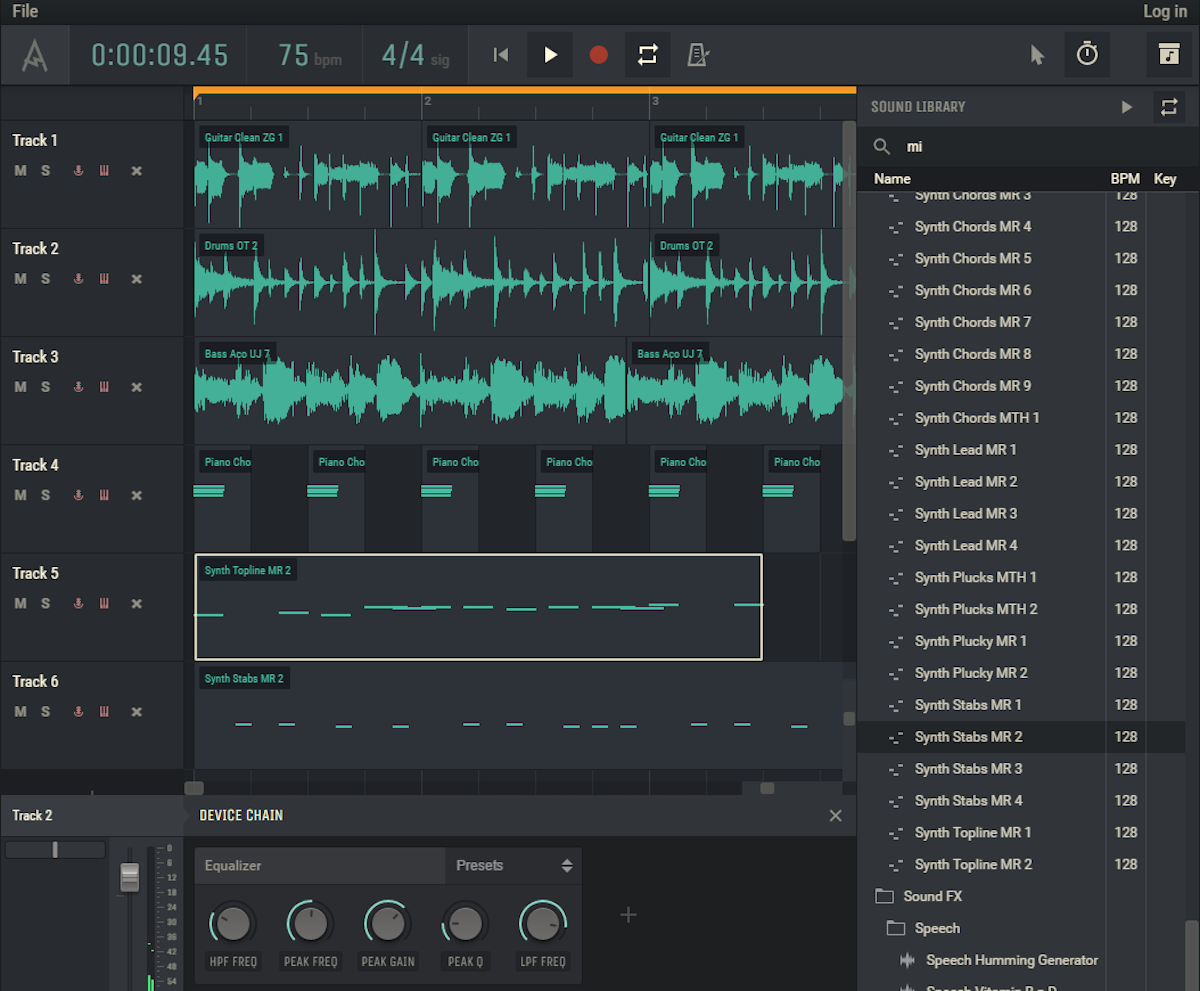Activate microphone recording on Track 3
1200x991 pixels.
tap(78, 387)
